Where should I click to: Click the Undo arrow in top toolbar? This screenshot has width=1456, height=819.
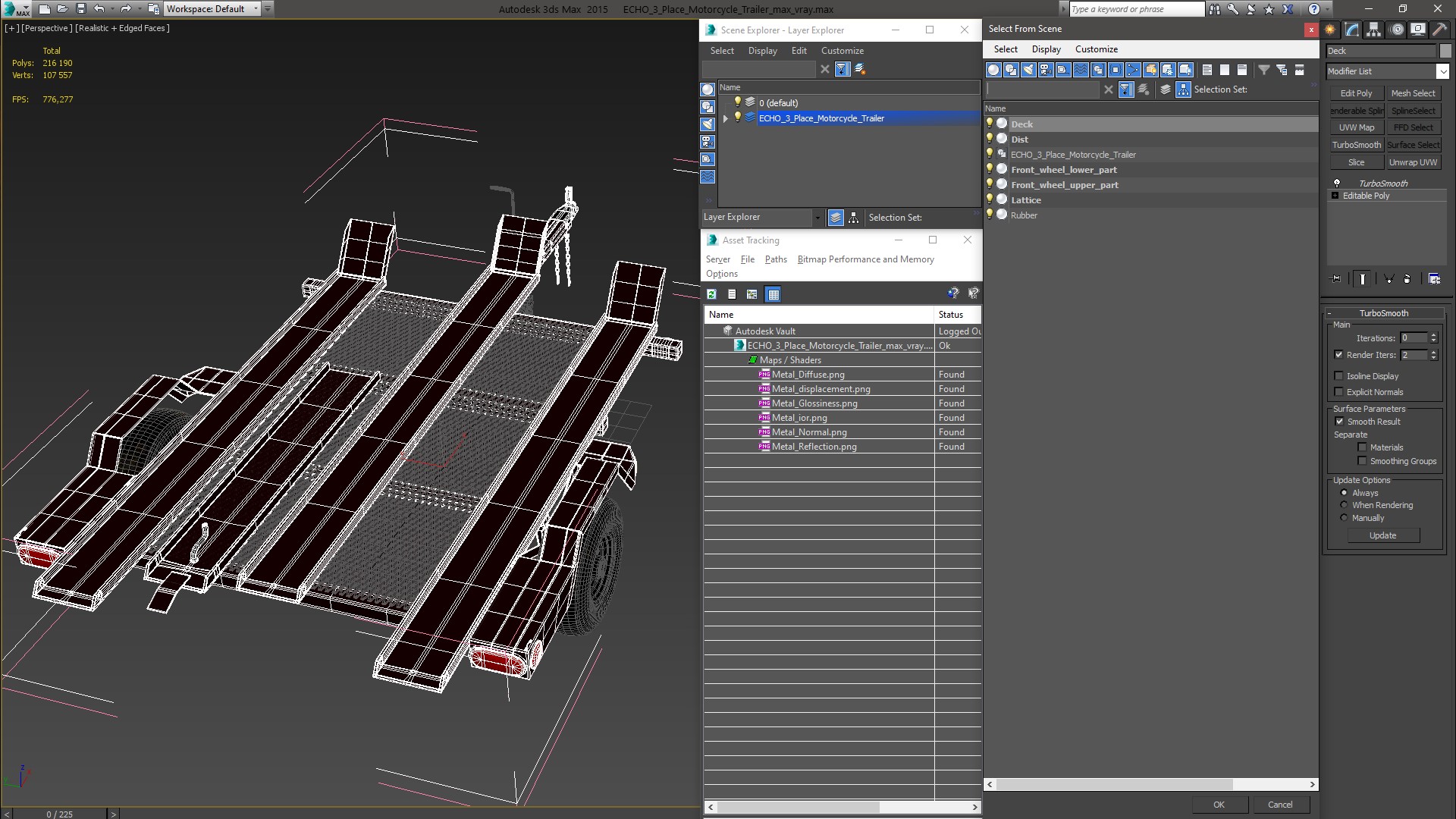[99, 9]
